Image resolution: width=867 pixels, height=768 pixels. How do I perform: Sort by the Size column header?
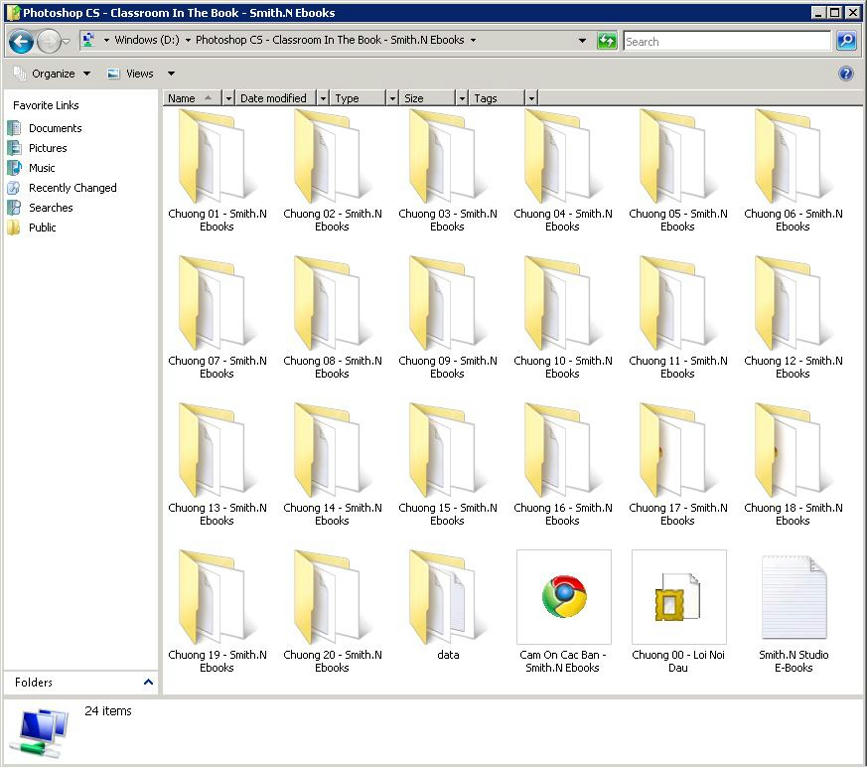[428, 98]
